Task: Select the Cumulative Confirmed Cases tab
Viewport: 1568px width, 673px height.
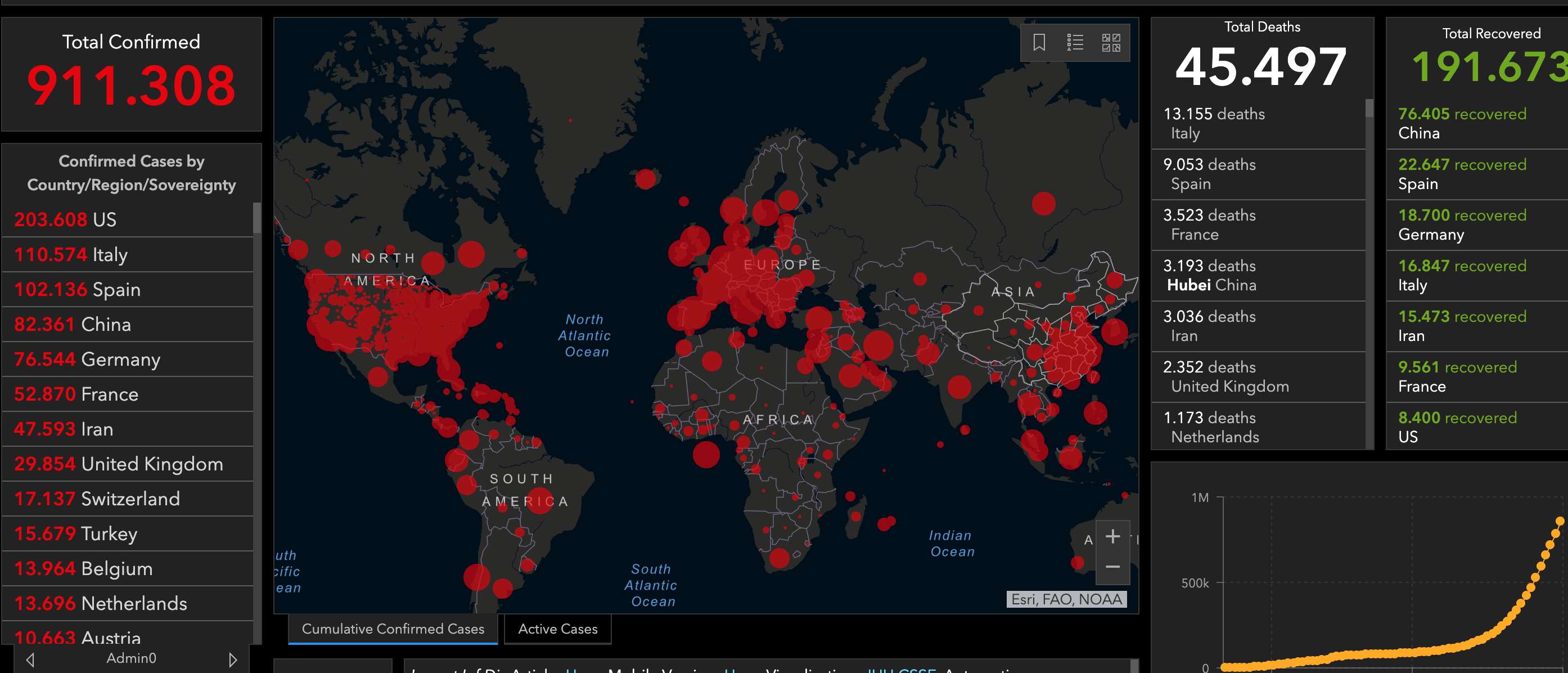Action: (x=393, y=629)
